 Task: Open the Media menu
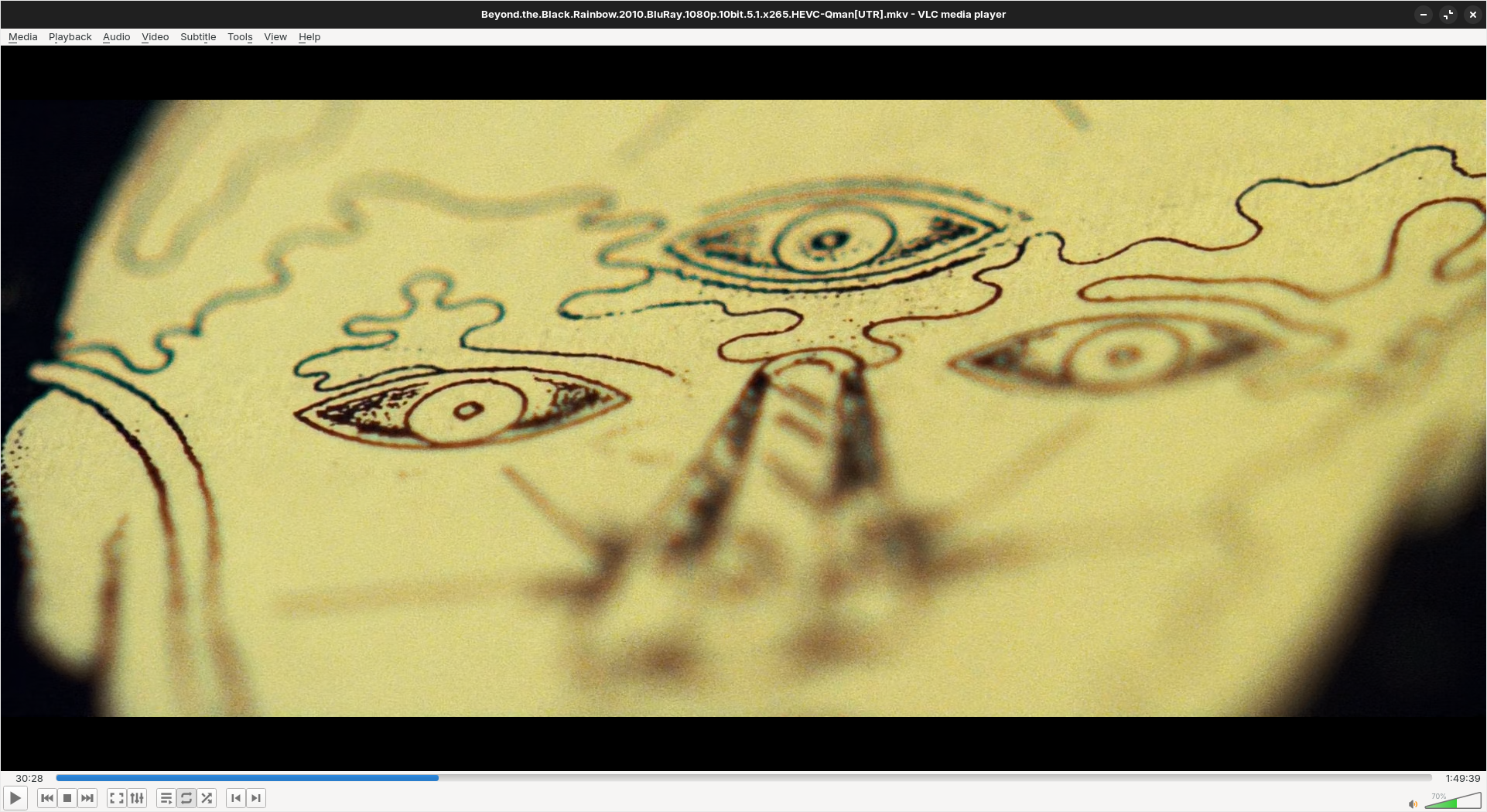point(22,37)
